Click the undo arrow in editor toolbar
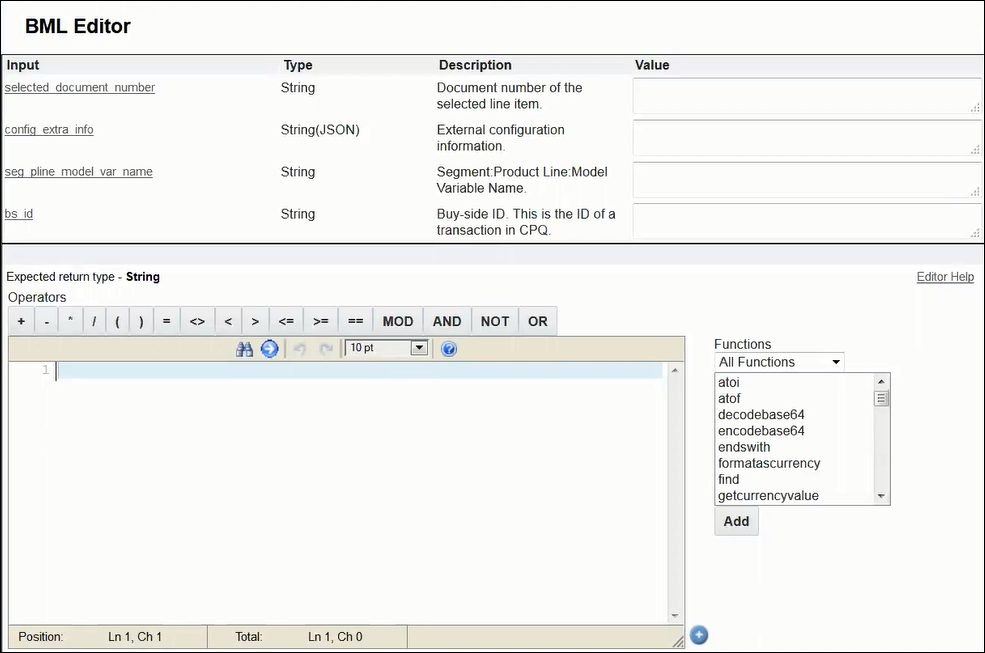Viewport: 985px width, 653px height. (299, 349)
